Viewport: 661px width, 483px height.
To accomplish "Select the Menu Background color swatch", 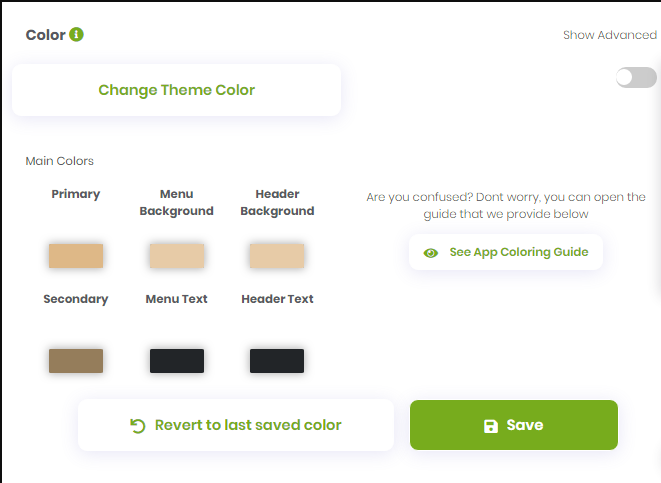I will pyautogui.click(x=177, y=256).
